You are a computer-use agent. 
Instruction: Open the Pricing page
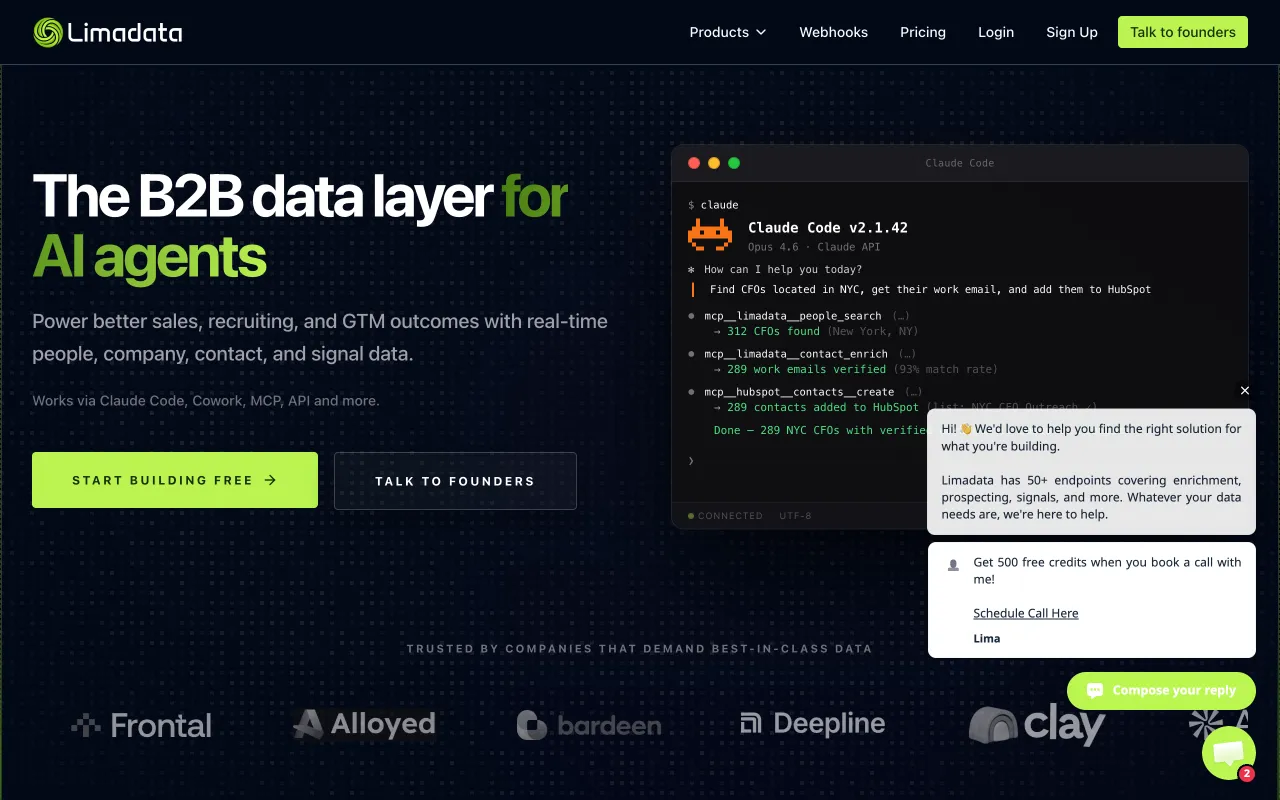(922, 32)
